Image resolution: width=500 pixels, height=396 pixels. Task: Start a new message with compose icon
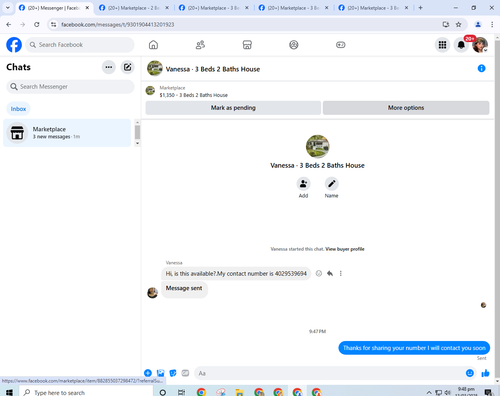click(127, 67)
